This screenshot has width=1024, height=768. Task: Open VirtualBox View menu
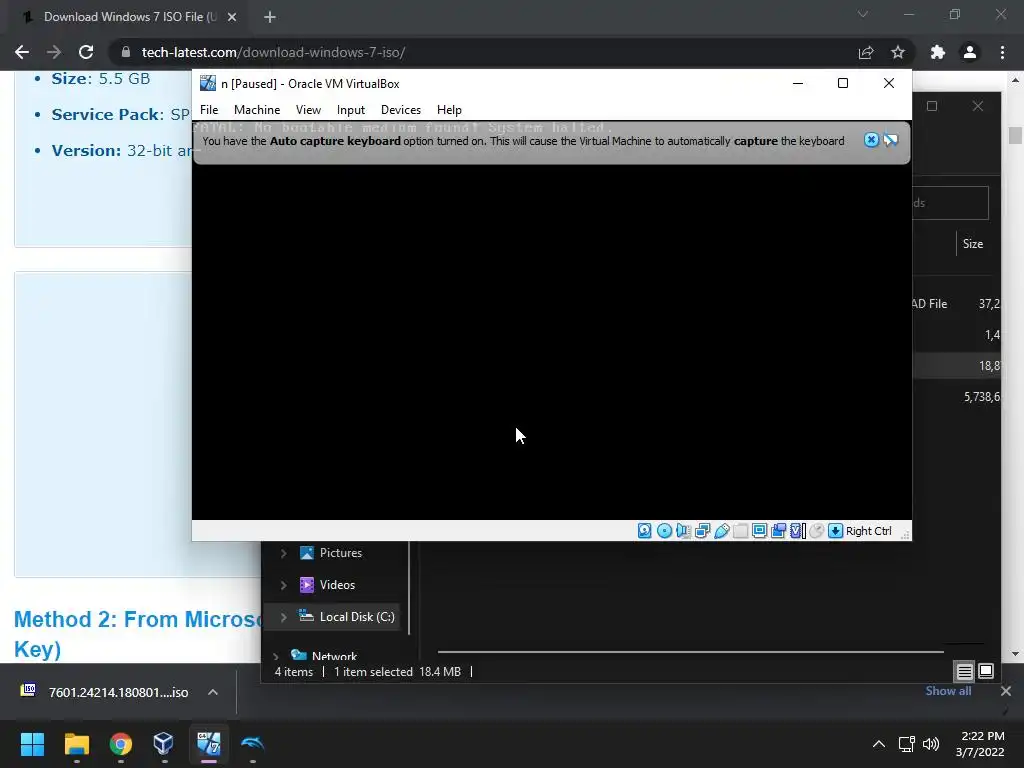(308, 110)
